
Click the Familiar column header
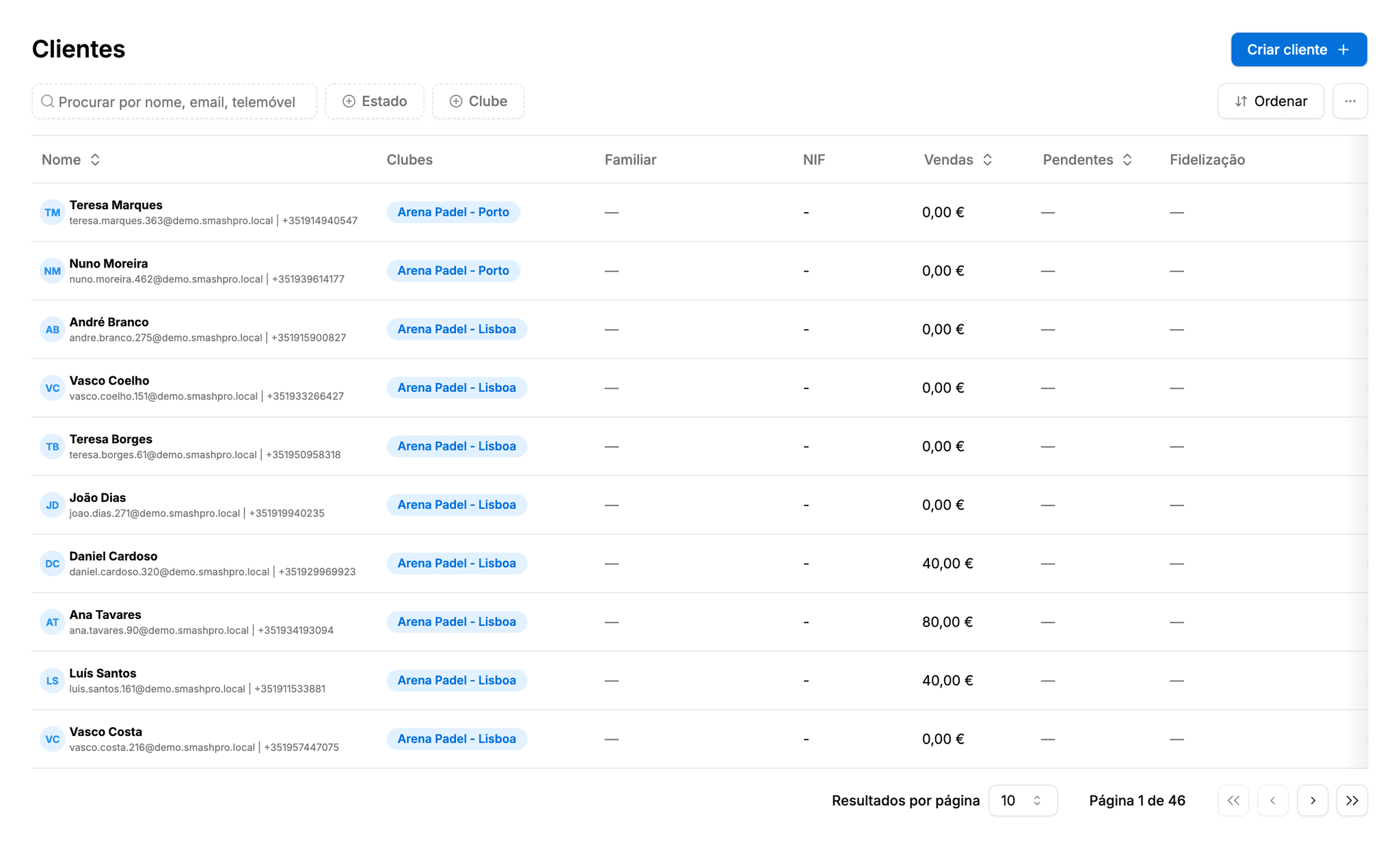pos(630,159)
